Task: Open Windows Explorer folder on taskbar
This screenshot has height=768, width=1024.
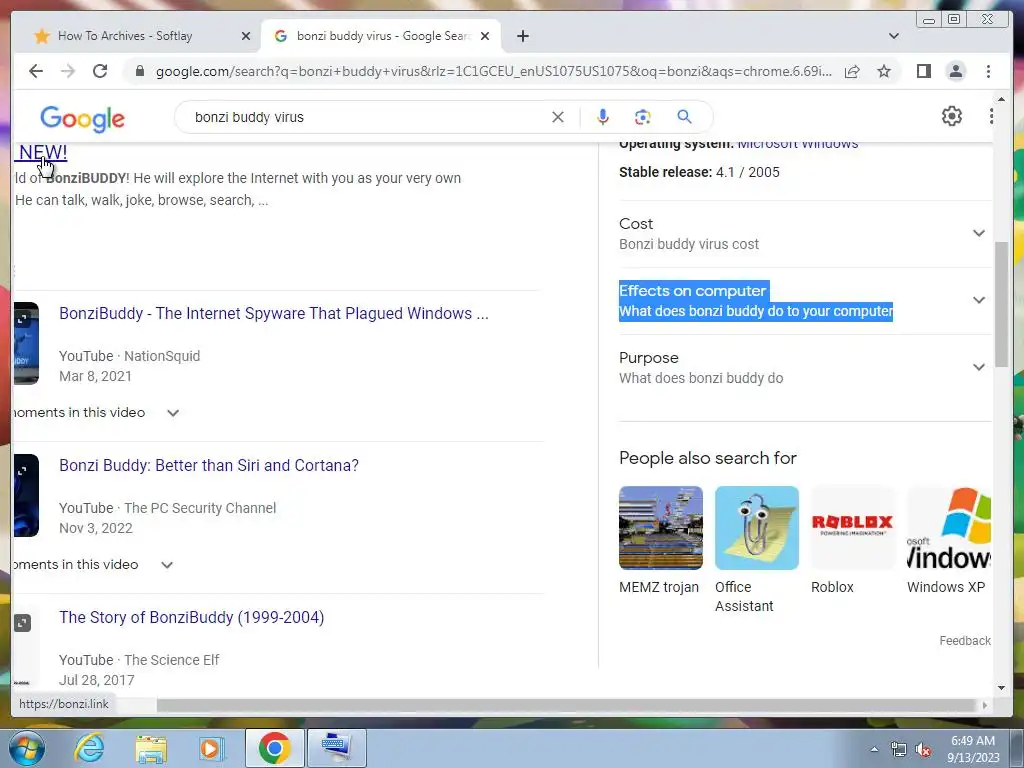Action: pos(151,749)
